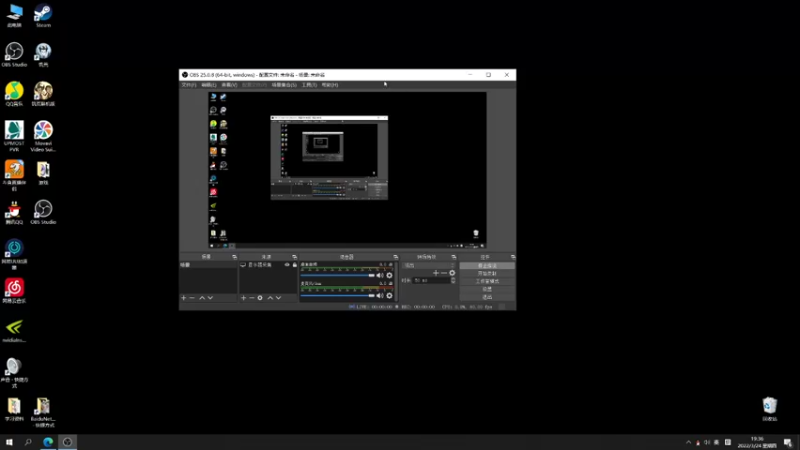Open OBS Studio shortcut beside 腾讯QQ icon
This screenshot has width=800, height=450.
click(x=43, y=212)
